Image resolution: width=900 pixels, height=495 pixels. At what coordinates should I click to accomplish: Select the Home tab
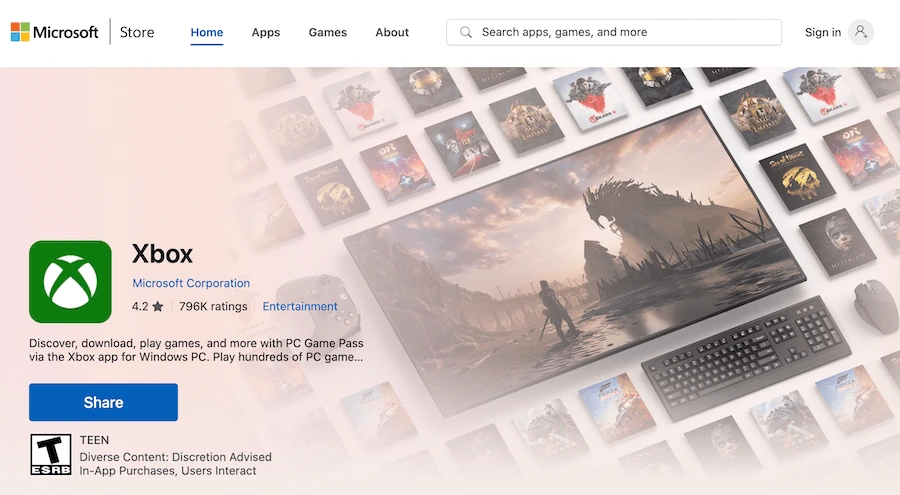tap(207, 32)
